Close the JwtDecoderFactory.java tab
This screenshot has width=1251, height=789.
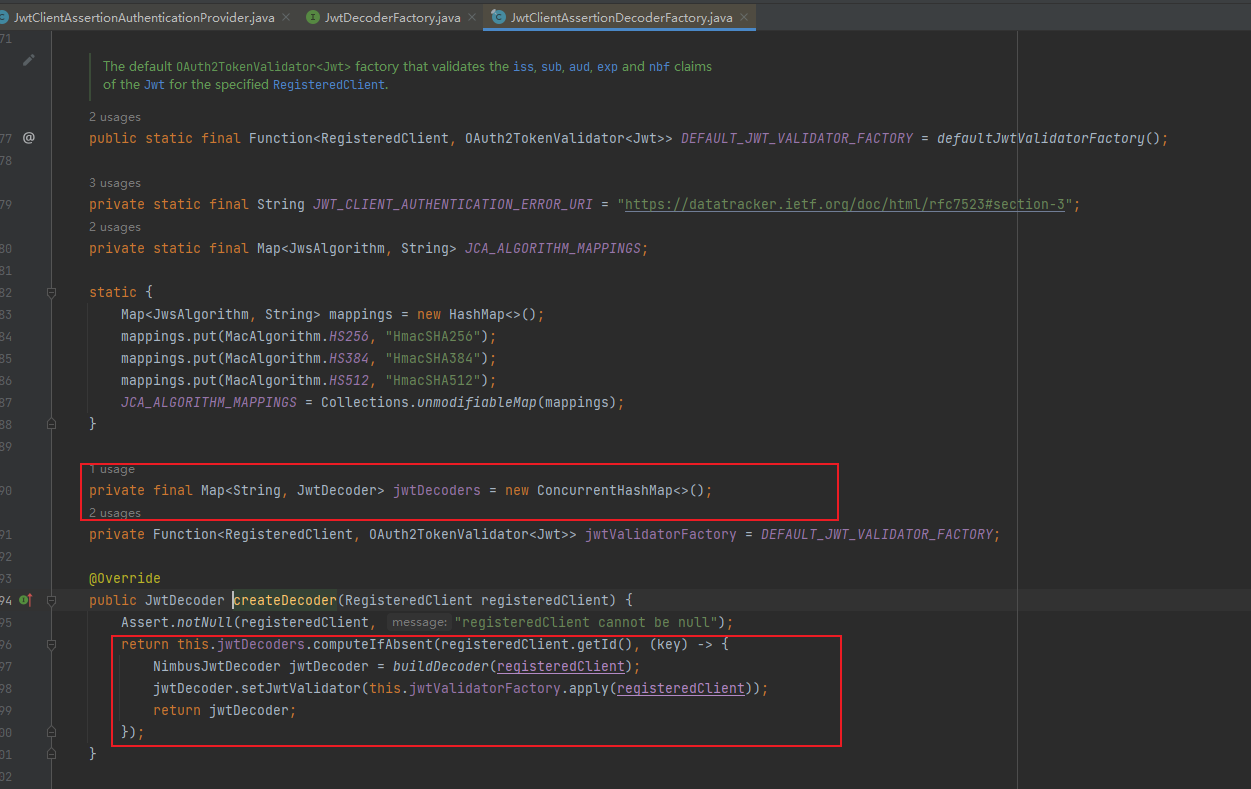(471, 16)
